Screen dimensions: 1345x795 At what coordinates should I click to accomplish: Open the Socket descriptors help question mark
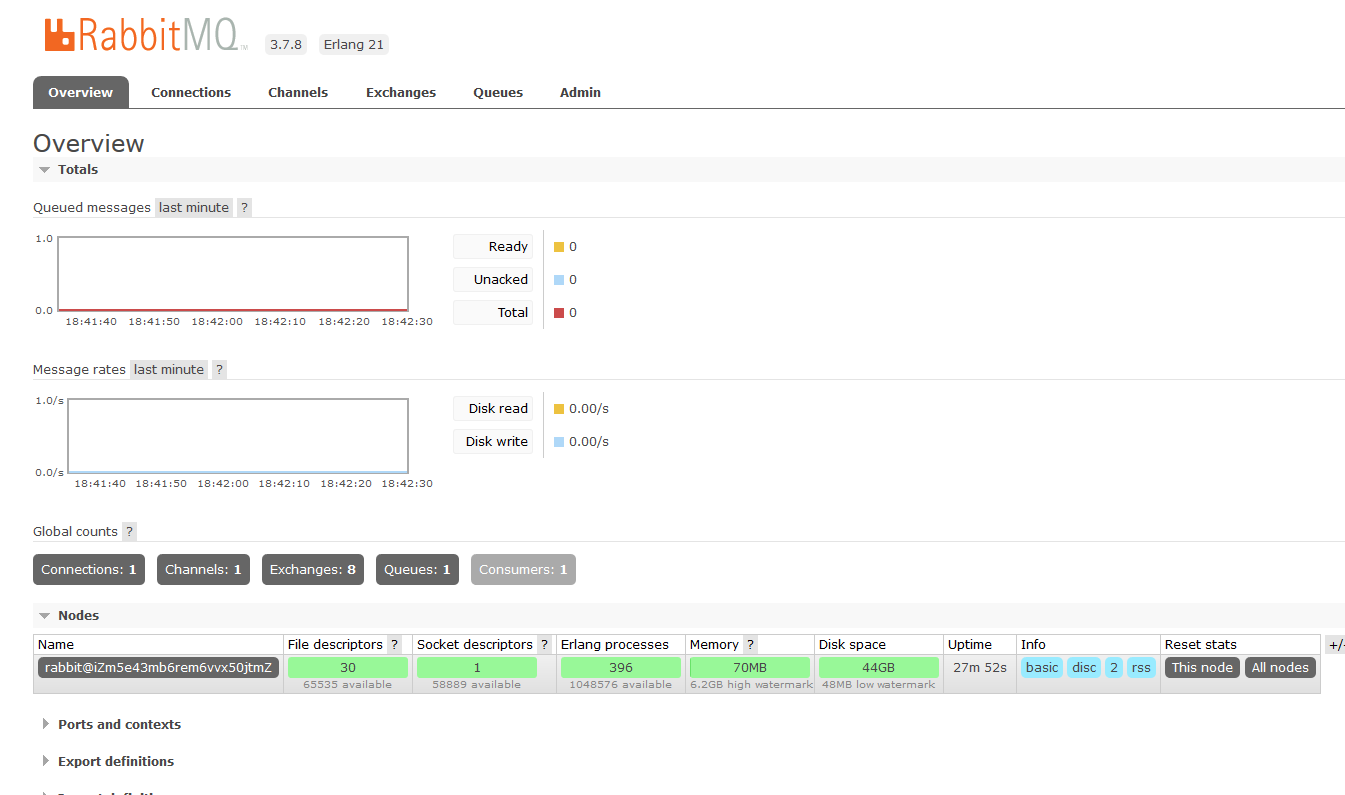click(x=544, y=644)
